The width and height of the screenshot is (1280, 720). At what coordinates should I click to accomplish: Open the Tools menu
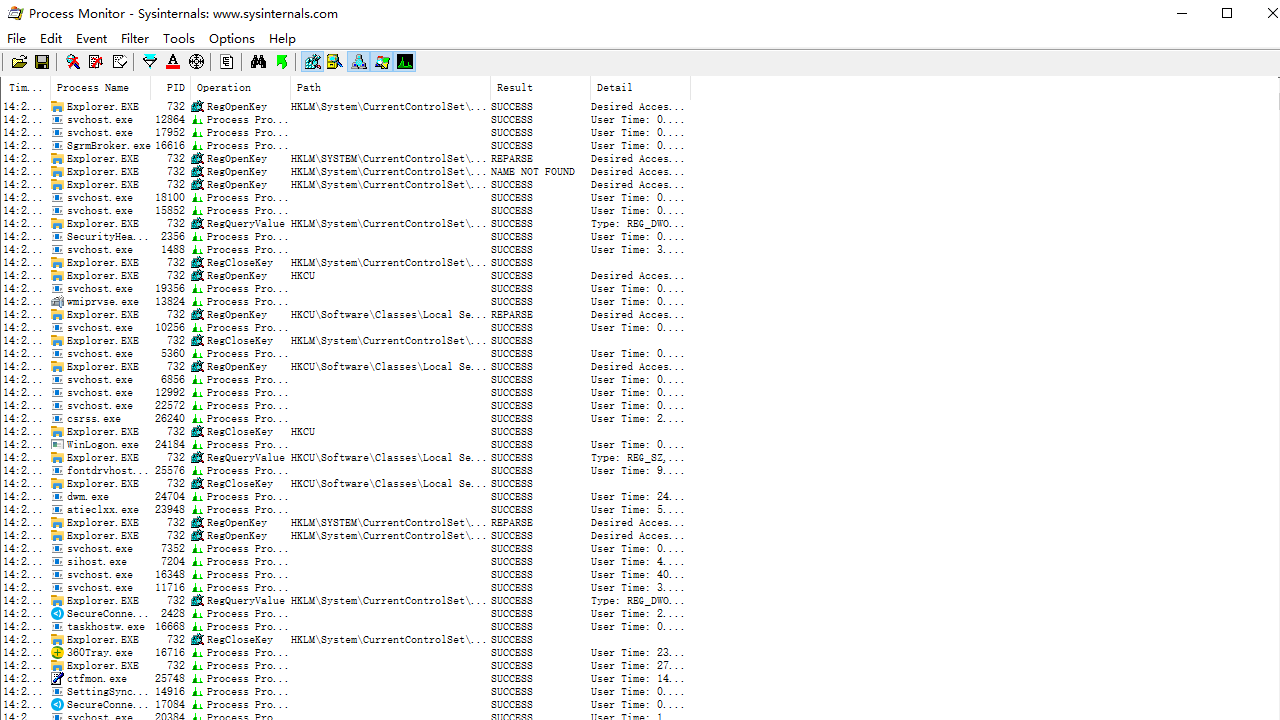click(x=179, y=39)
